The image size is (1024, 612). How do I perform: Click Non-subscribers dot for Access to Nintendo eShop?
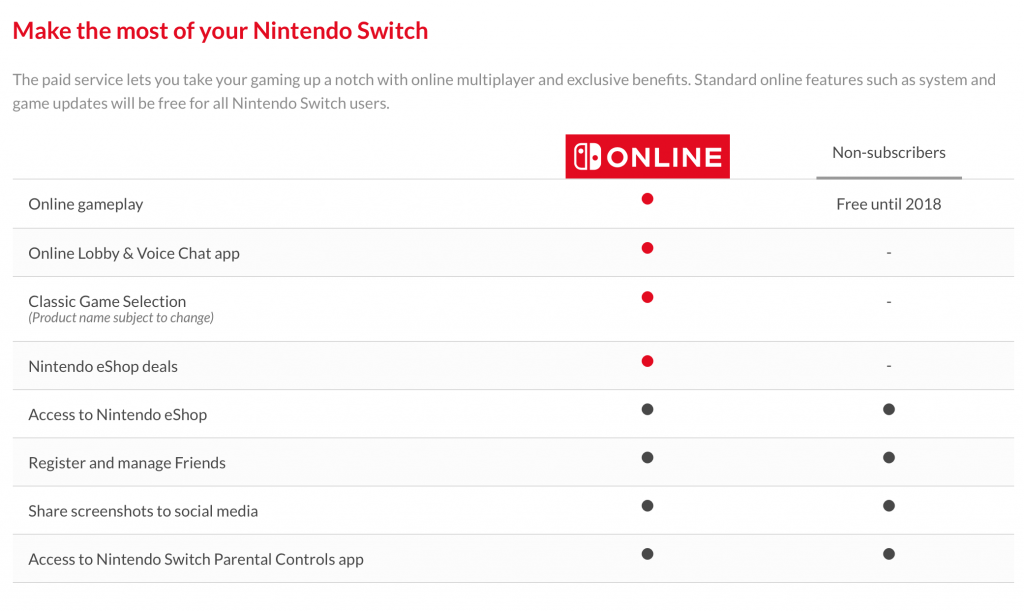point(889,410)
